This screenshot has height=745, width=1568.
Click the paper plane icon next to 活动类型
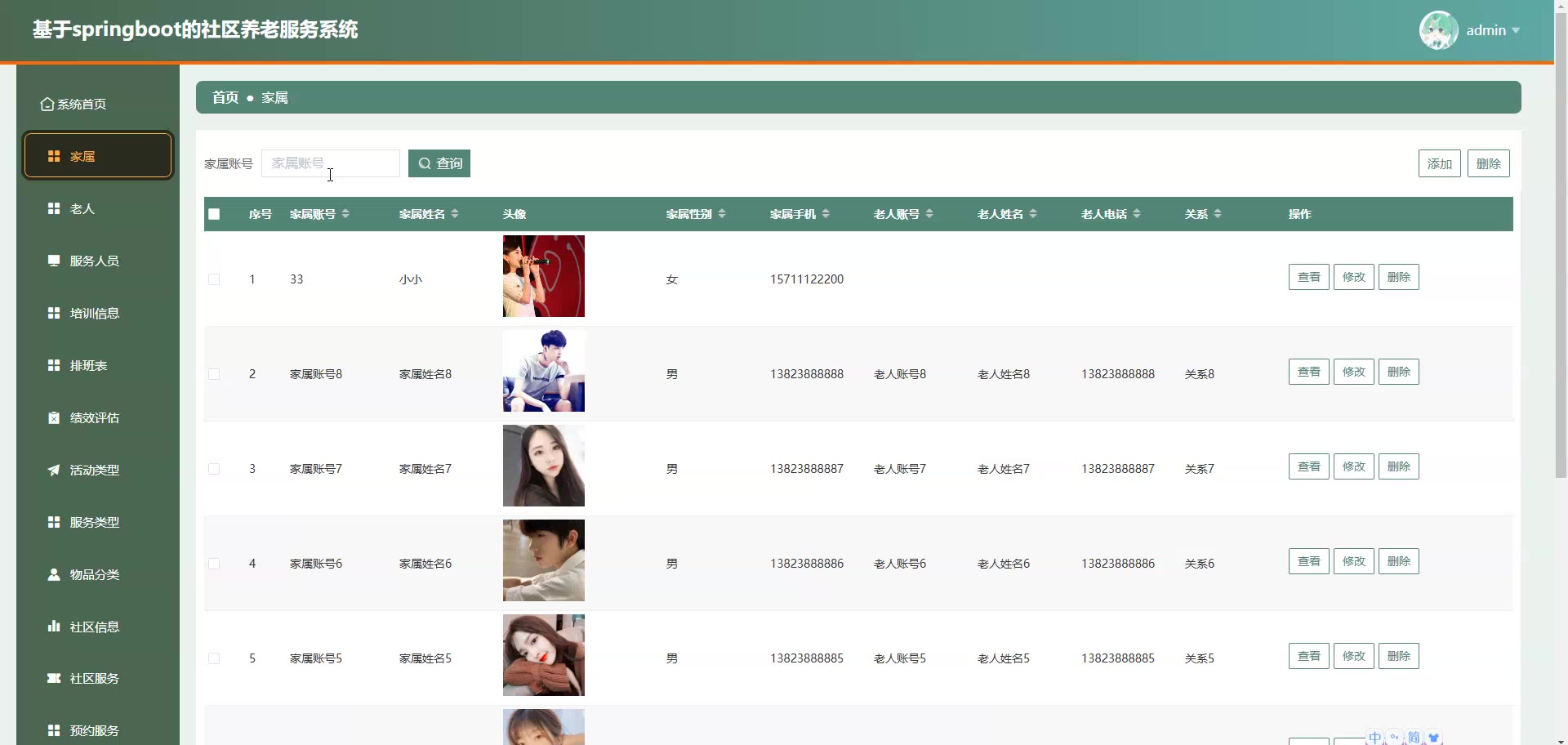[54, 471]
